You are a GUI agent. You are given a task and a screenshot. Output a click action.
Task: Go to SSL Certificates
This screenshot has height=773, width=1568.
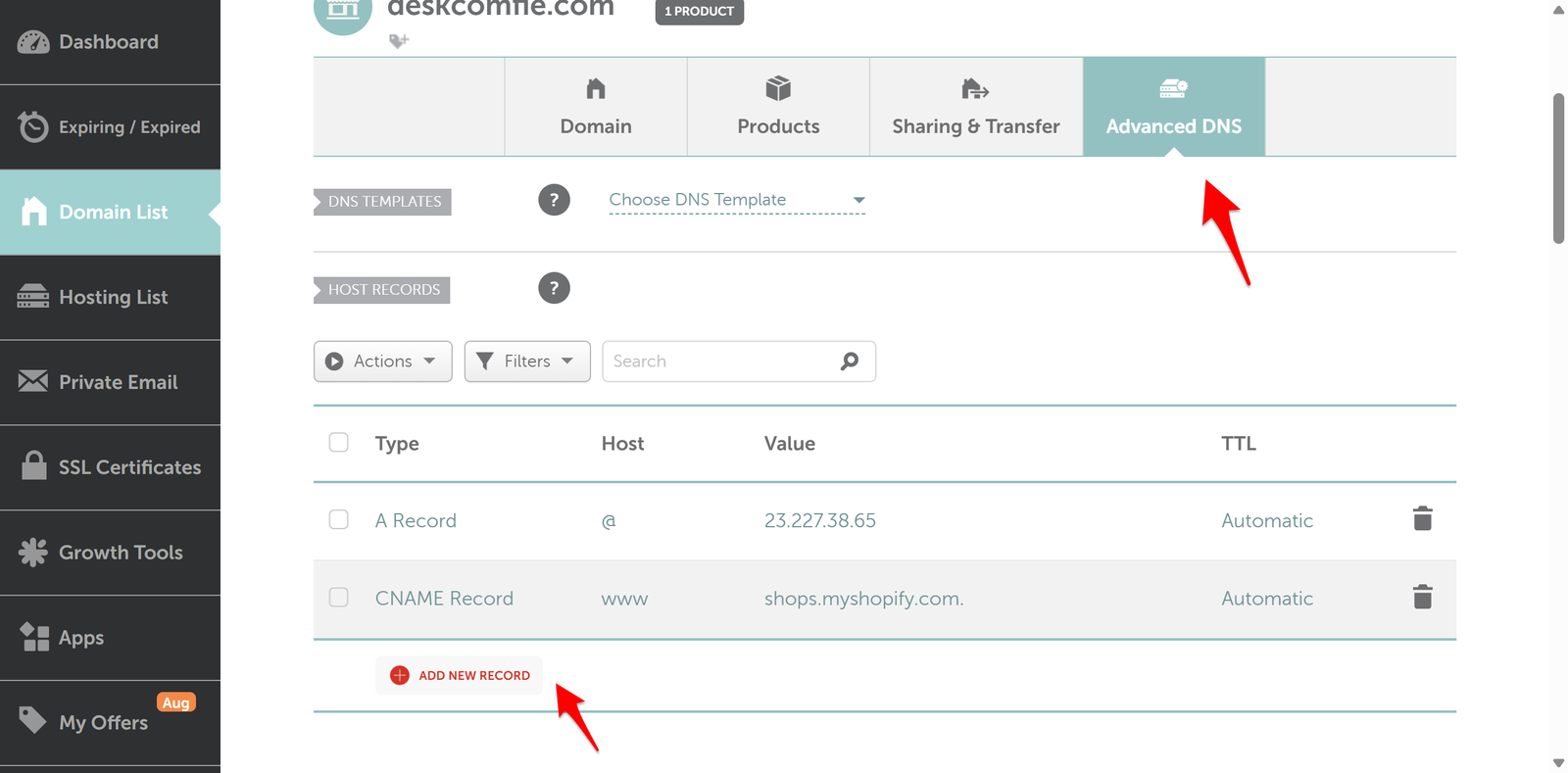(110, 467)
